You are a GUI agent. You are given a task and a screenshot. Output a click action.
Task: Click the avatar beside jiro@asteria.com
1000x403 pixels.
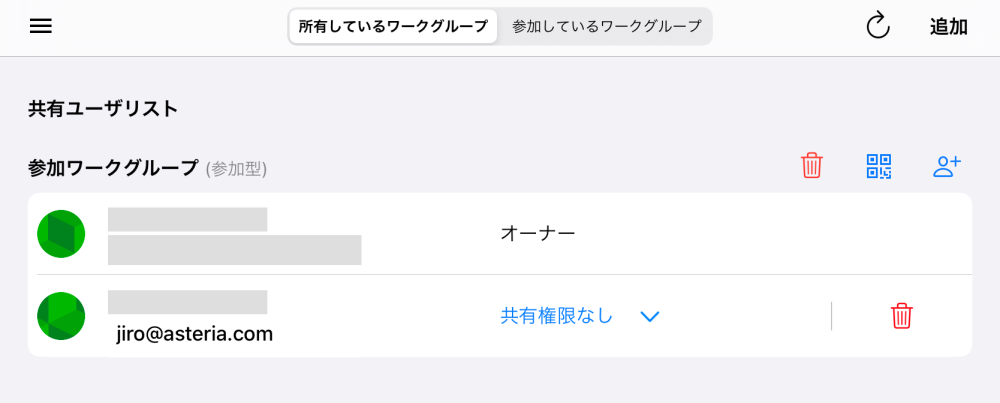point(61,316)
